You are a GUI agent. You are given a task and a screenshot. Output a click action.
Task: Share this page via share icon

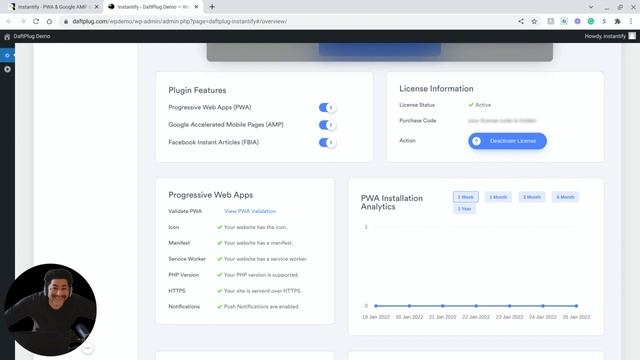coord(521,21)
